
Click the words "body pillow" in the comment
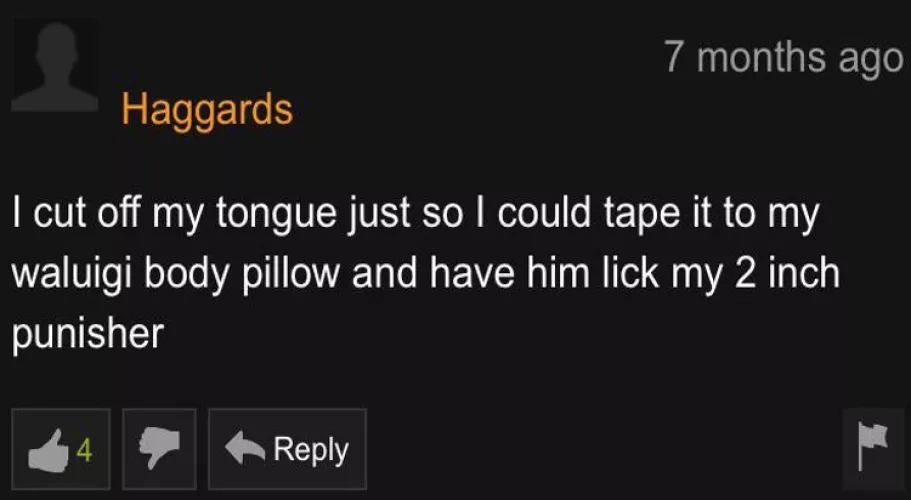pos(242,274)
